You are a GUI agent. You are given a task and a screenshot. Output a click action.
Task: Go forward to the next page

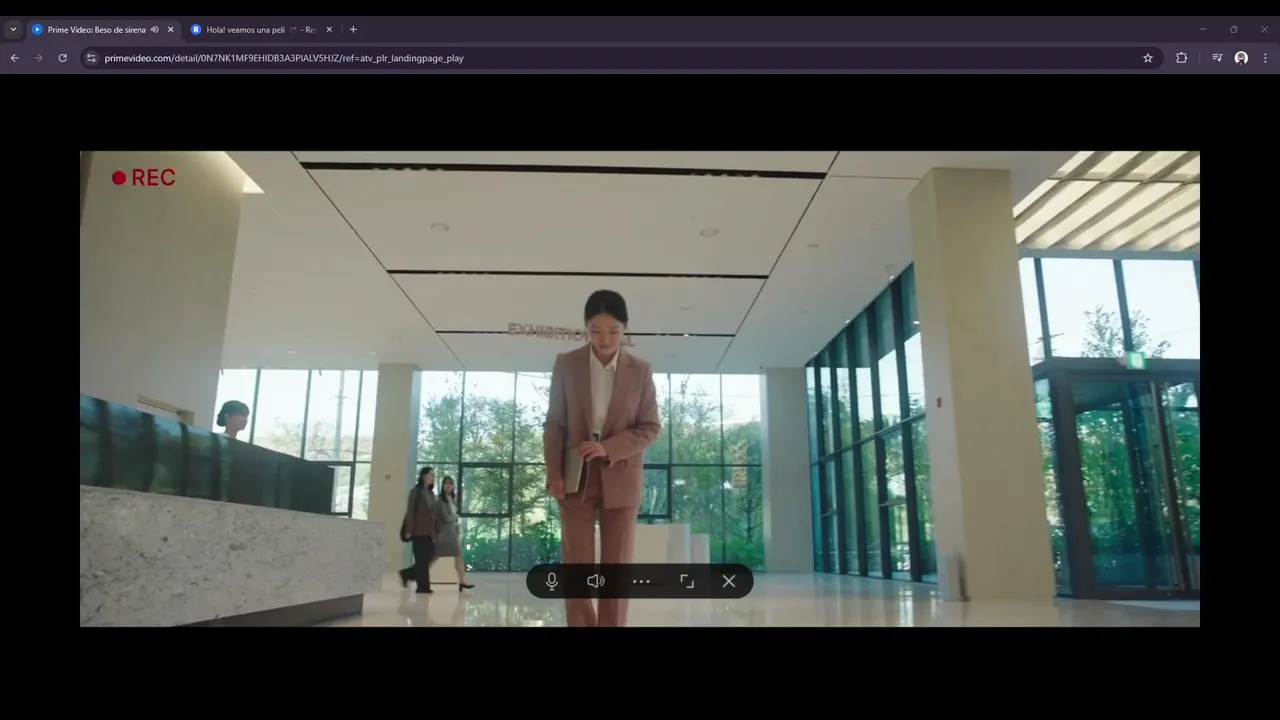pyautogui.click(x=39, y=58)
